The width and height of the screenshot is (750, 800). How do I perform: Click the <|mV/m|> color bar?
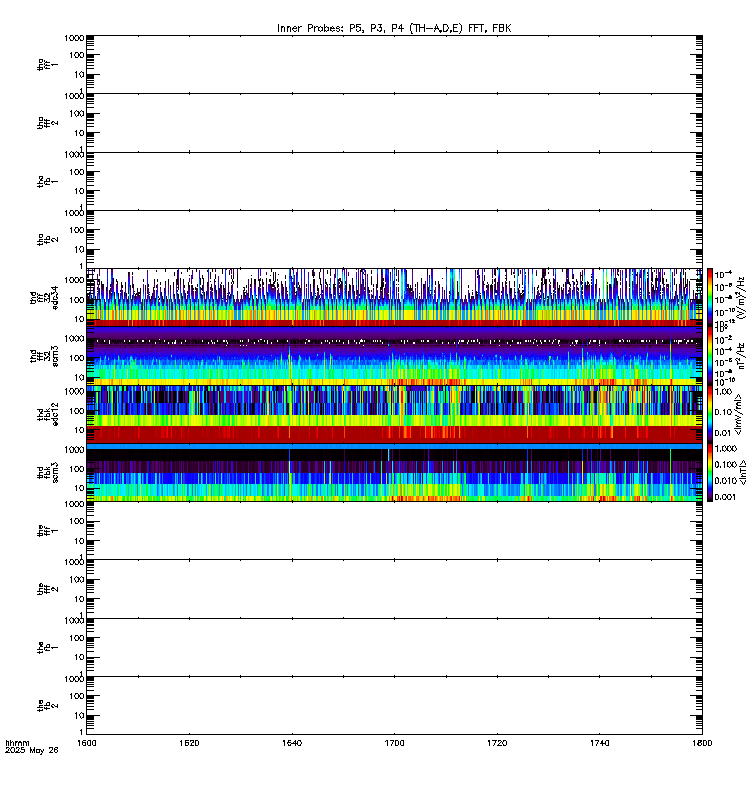[710, 414]
